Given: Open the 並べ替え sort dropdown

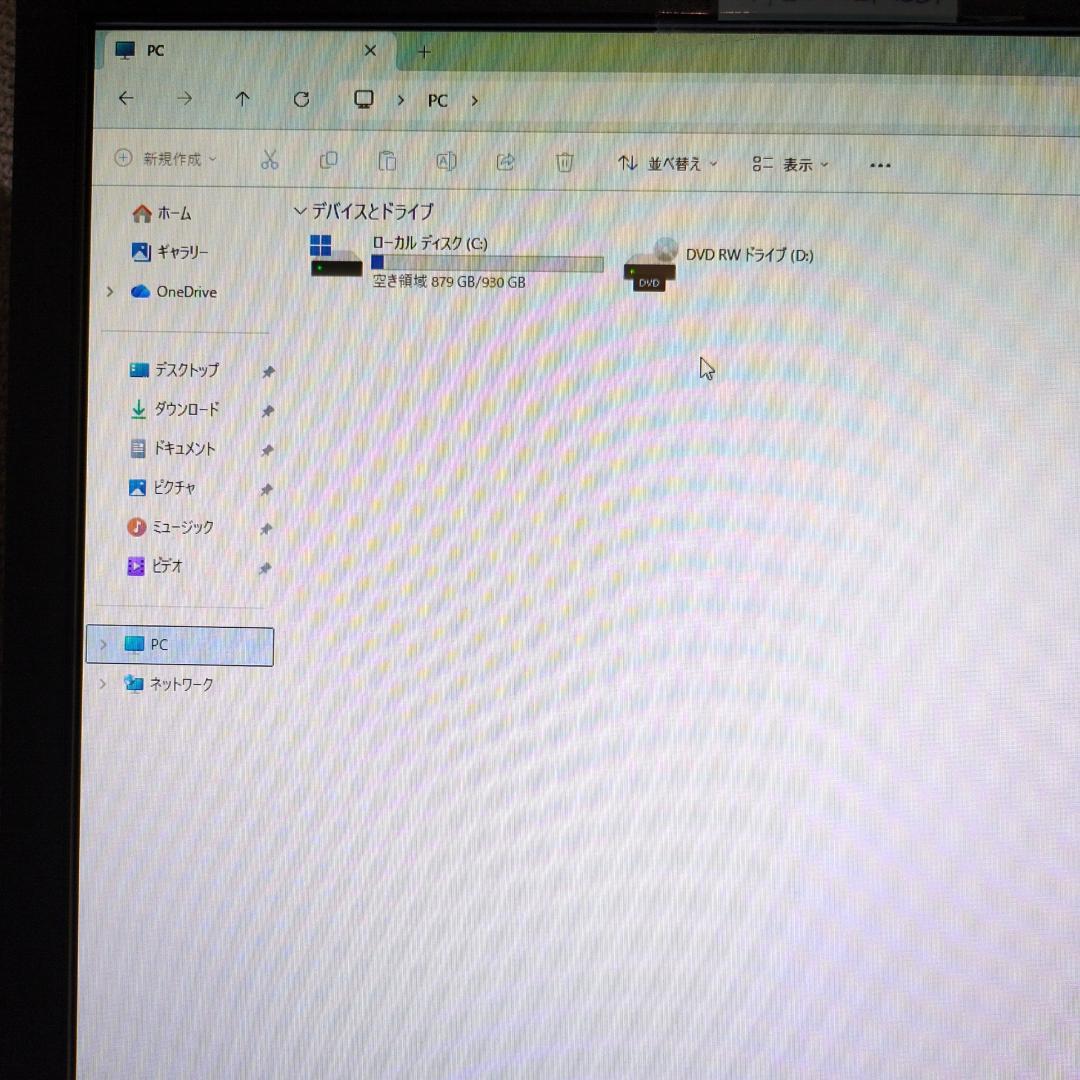Looking at the screenshot, I should (x=668, y=164).
